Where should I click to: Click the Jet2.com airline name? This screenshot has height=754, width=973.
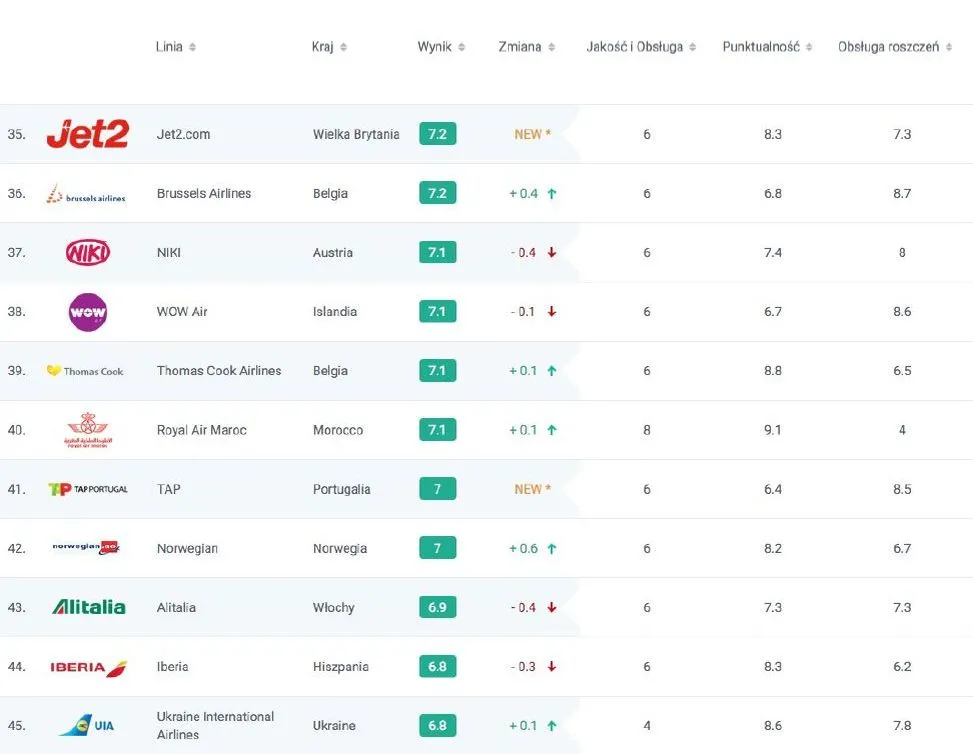coord(183,134)
